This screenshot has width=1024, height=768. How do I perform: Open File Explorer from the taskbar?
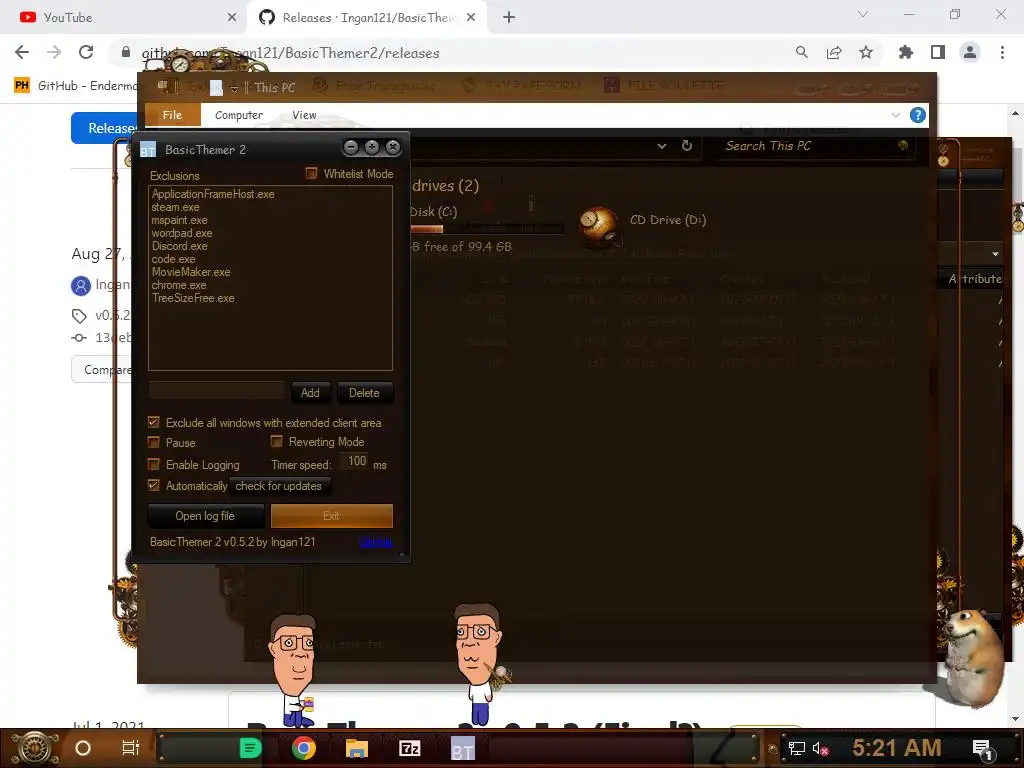357,748
